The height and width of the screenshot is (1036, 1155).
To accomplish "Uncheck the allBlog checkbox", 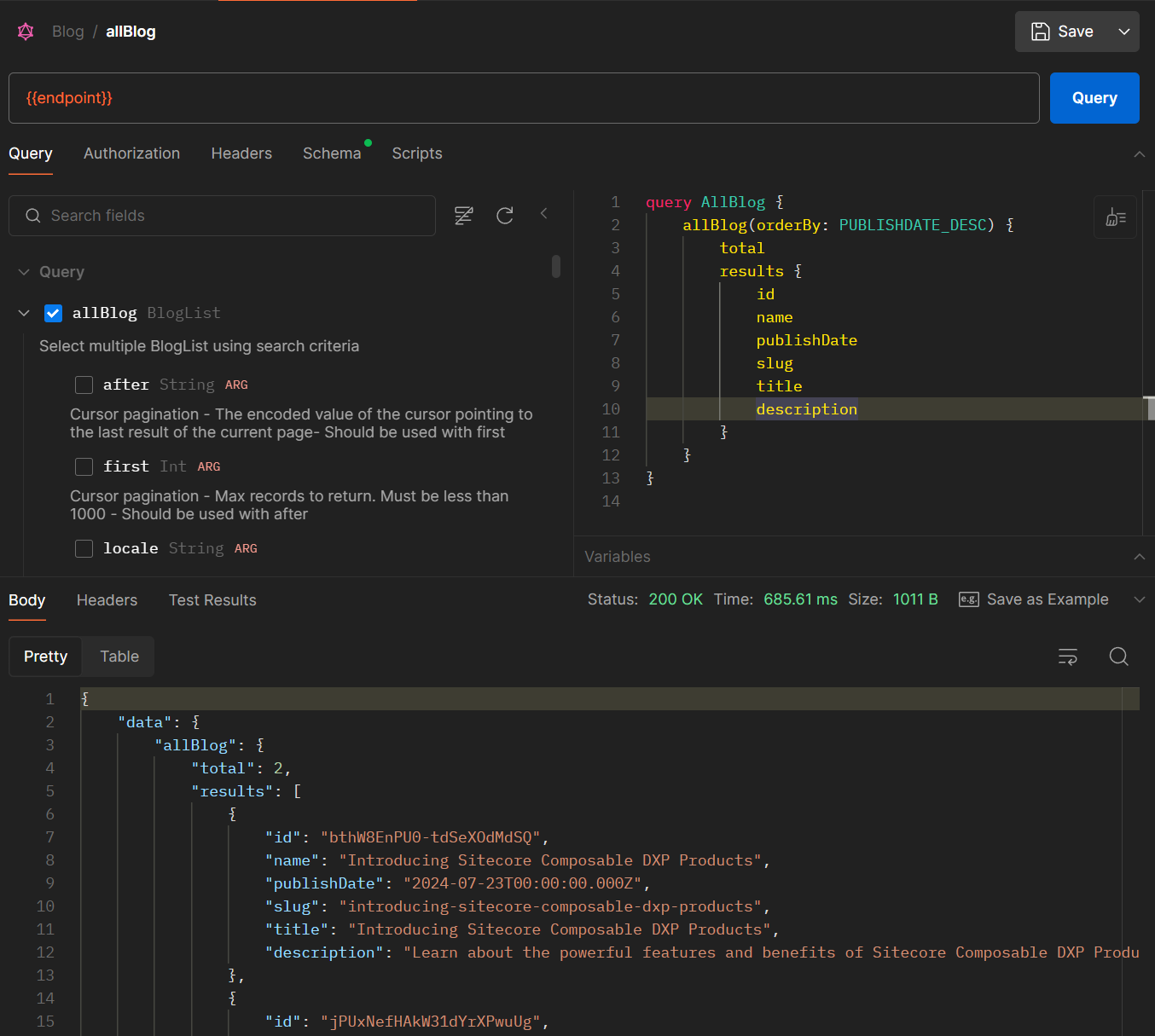I will [53, 313].
